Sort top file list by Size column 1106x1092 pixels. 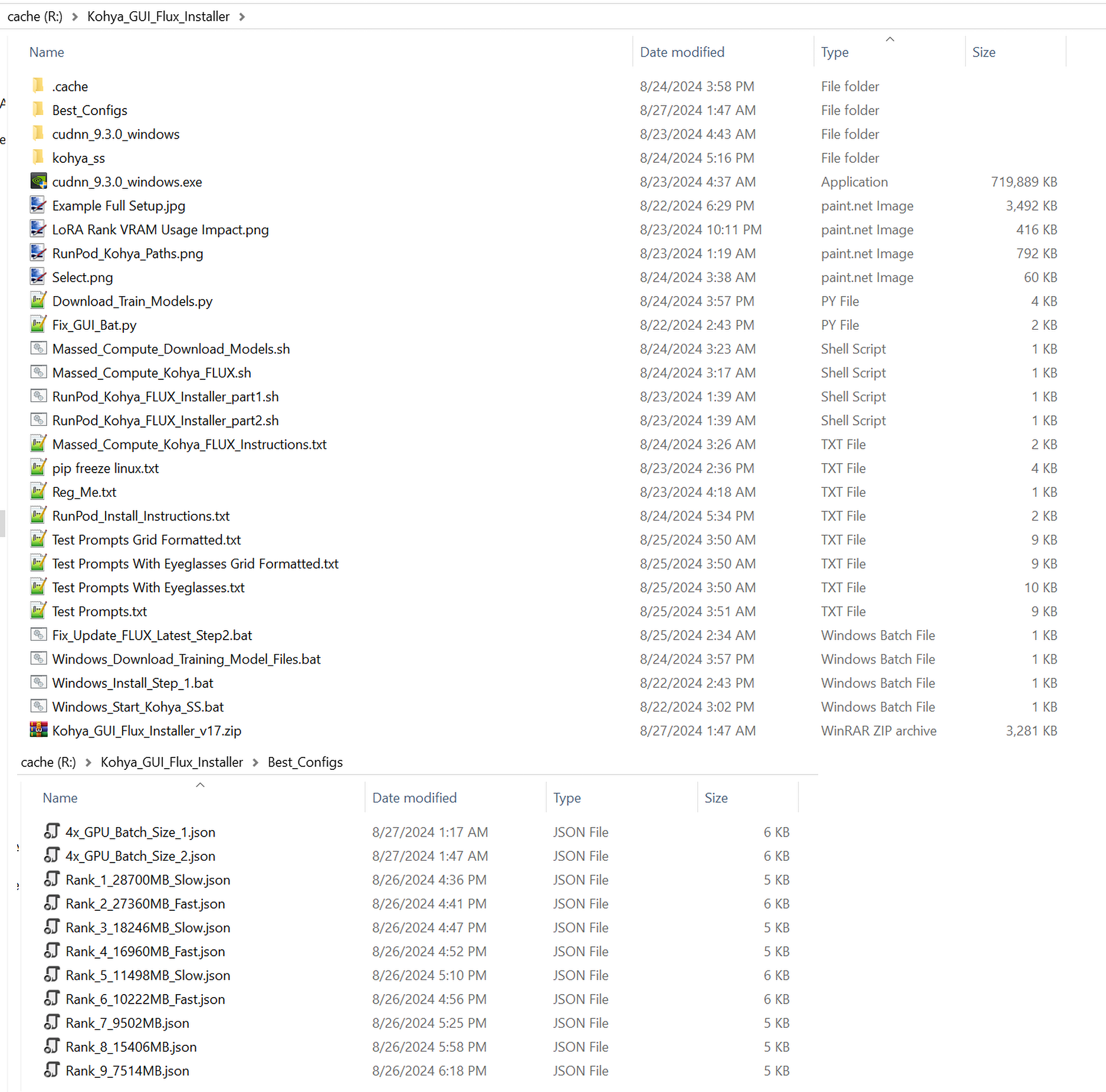coord(984,52)
